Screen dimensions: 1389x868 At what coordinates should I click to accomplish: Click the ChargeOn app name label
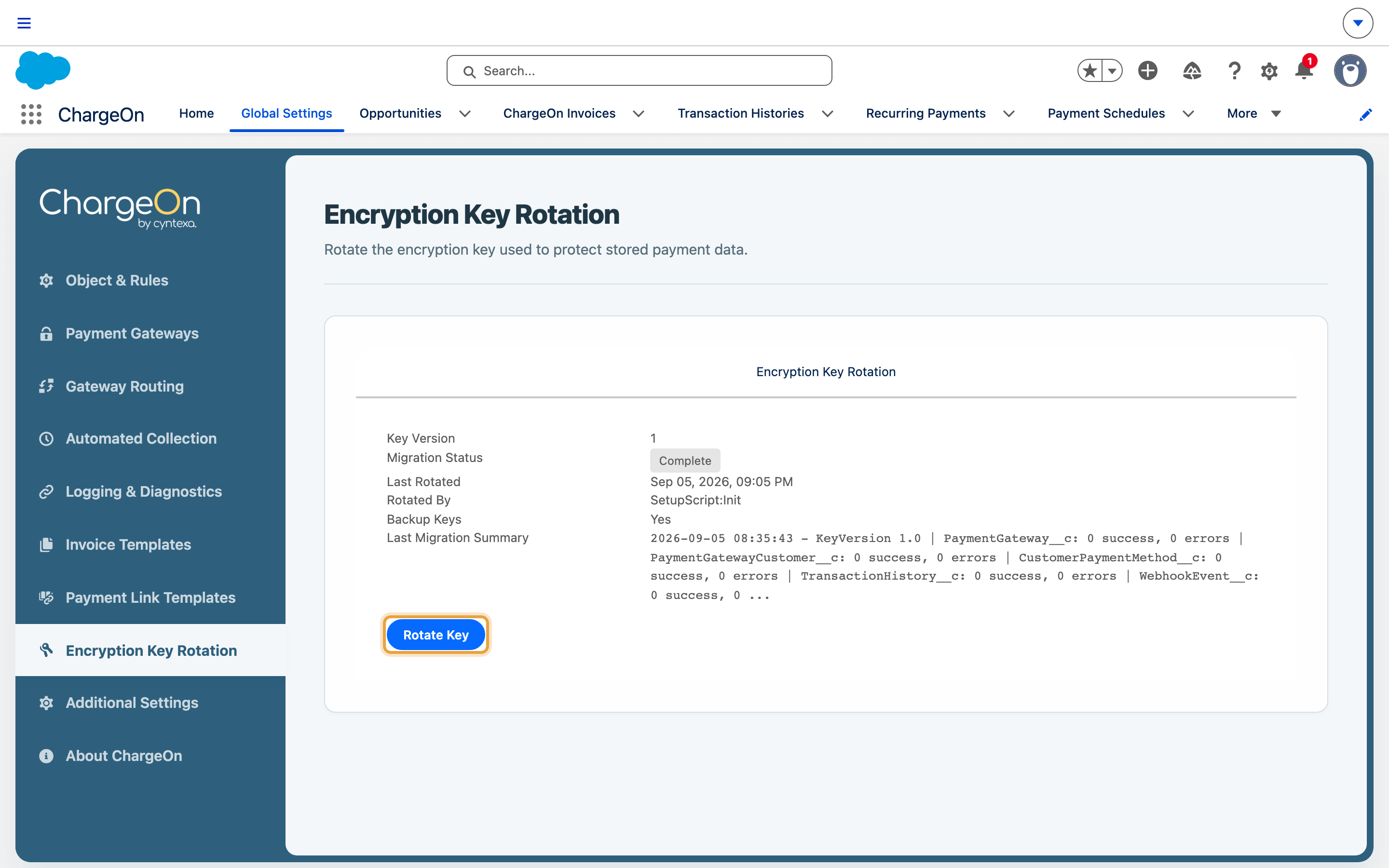tap(101, 115)
